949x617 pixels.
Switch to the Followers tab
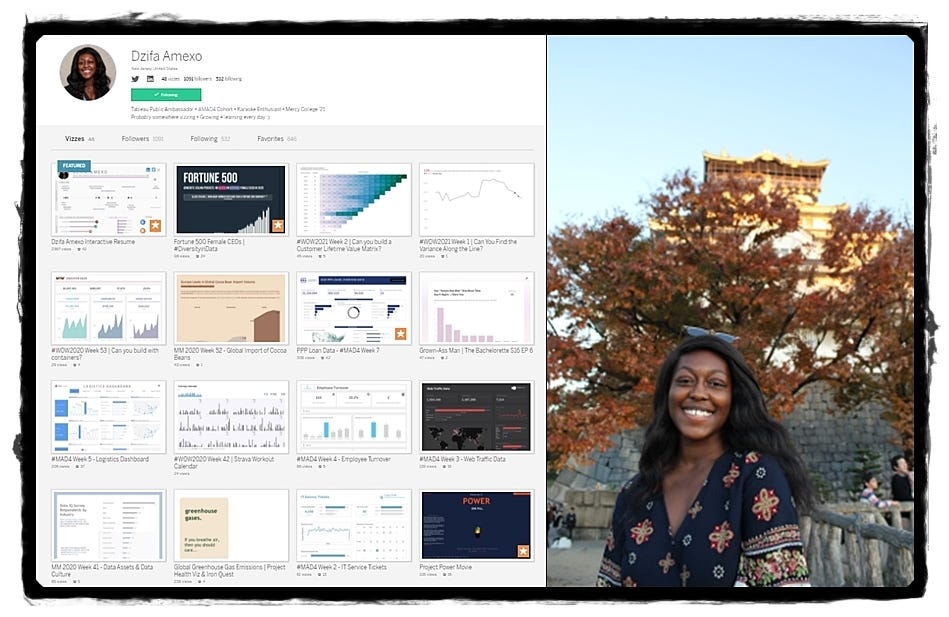(x=142, y=139)
